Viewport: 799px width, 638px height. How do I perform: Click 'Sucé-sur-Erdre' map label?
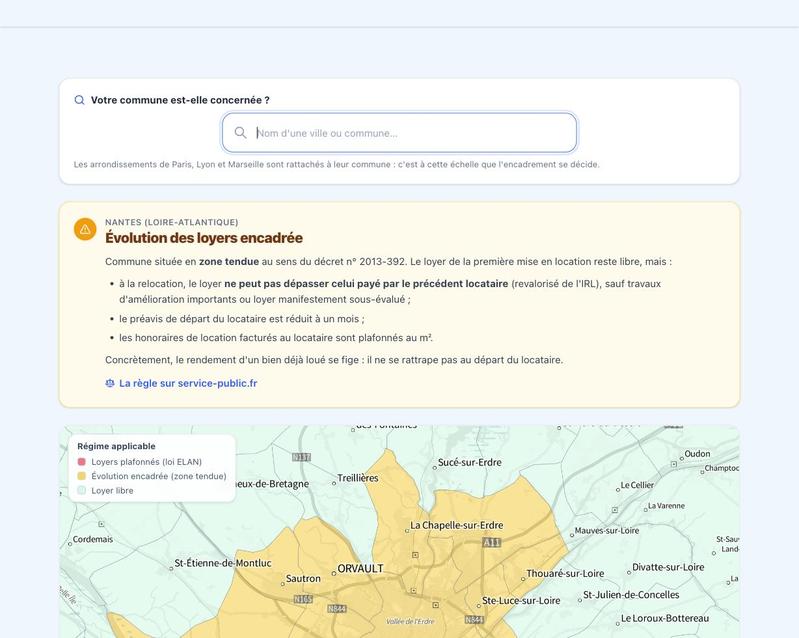click(x=470, y=463)
